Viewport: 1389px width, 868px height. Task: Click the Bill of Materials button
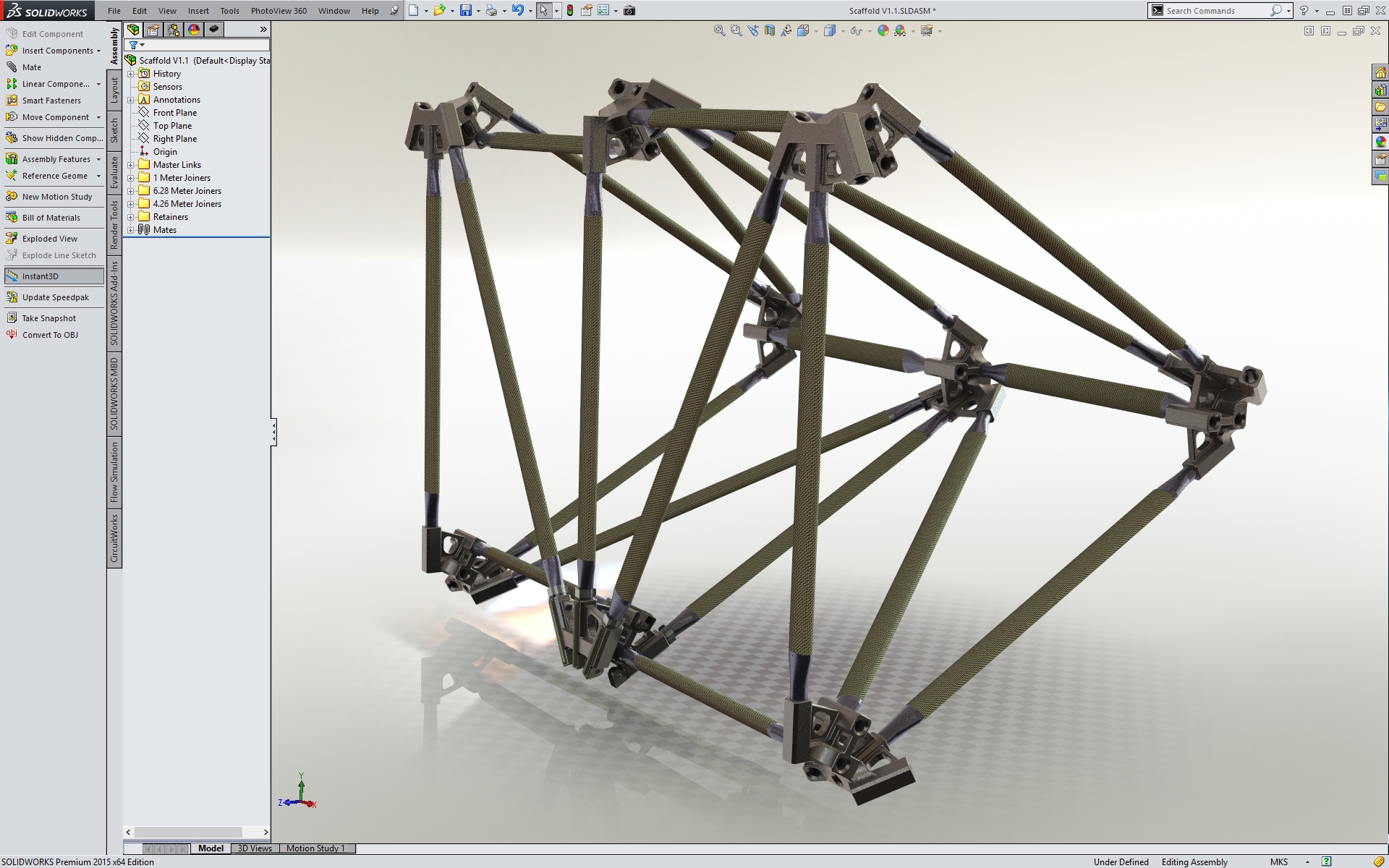[x=51, y=218]
